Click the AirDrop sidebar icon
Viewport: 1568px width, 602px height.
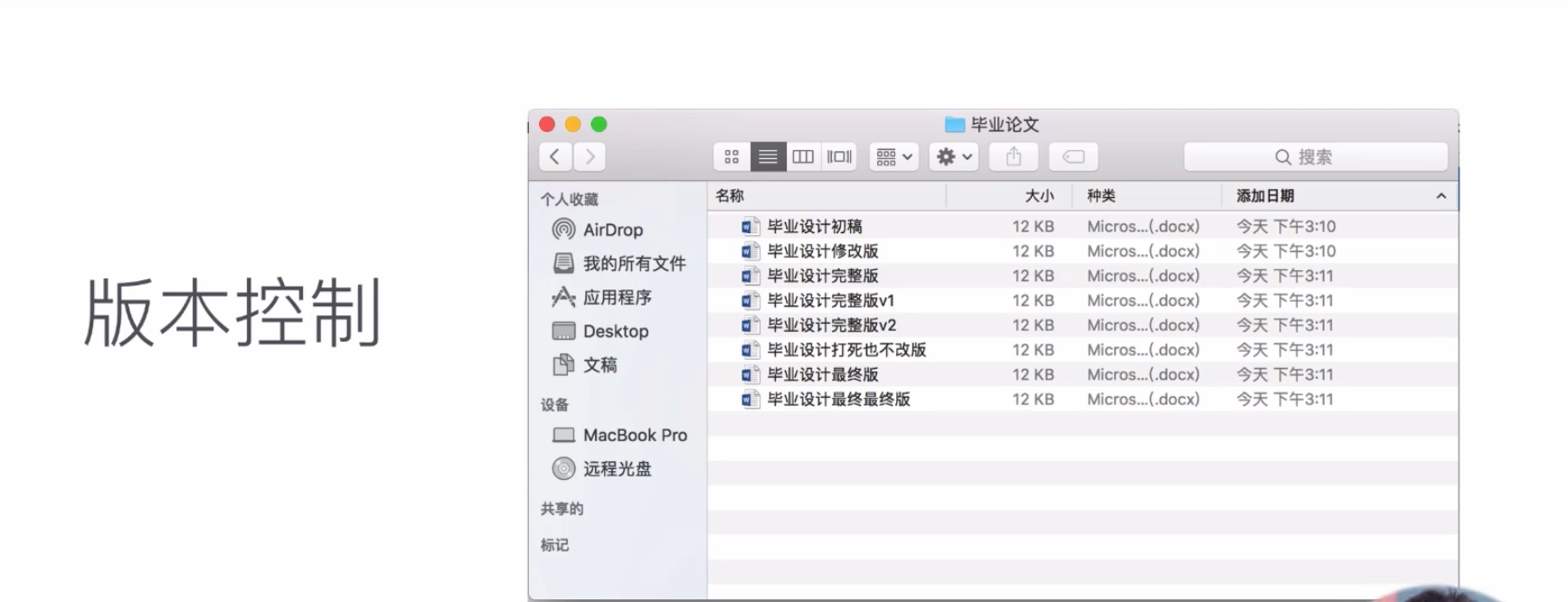(x=563, y=230)
